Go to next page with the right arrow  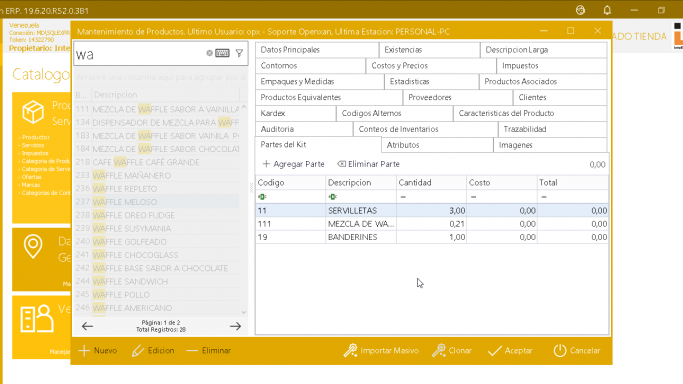point(236,326)
